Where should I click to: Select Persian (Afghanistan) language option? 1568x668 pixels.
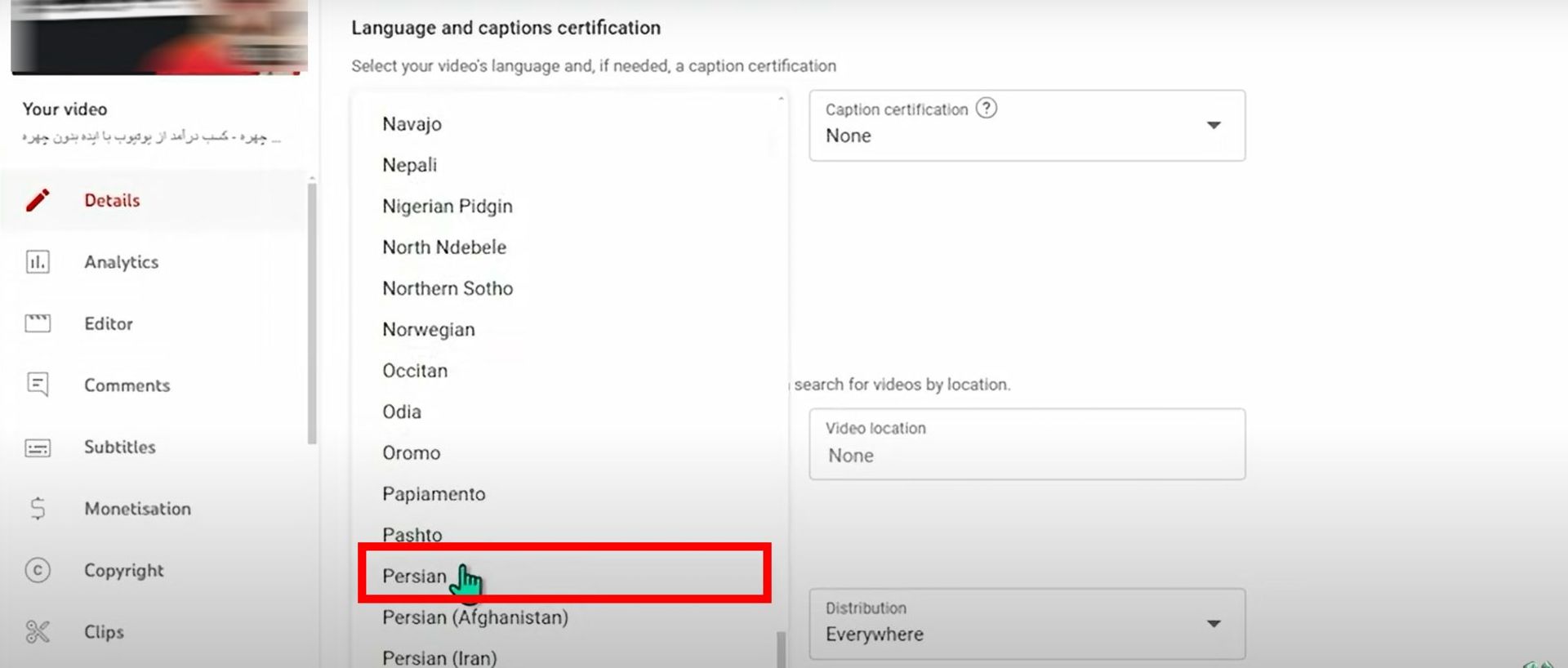click(474, 617)
